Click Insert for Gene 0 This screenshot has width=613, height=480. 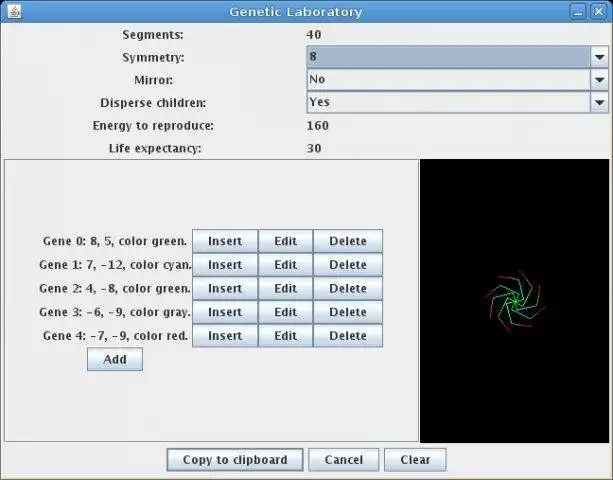coord(225,241)
